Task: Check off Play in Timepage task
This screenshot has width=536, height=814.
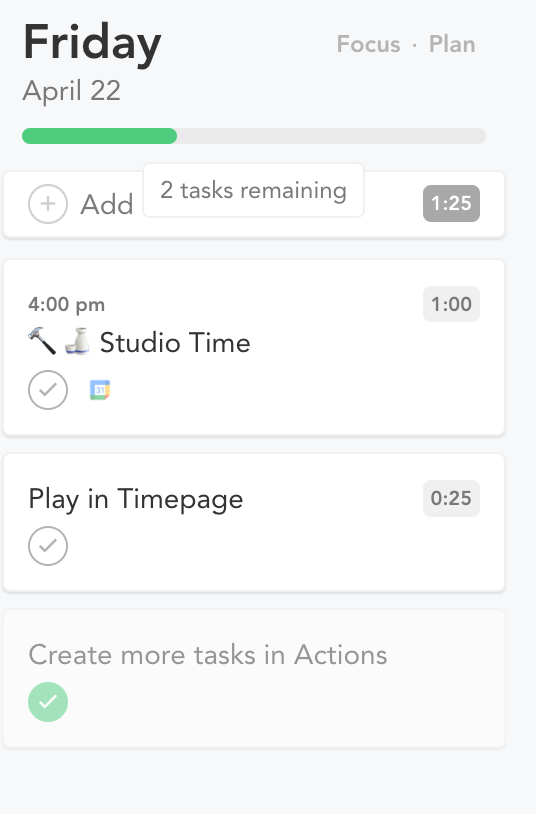Action: (48, 546)
